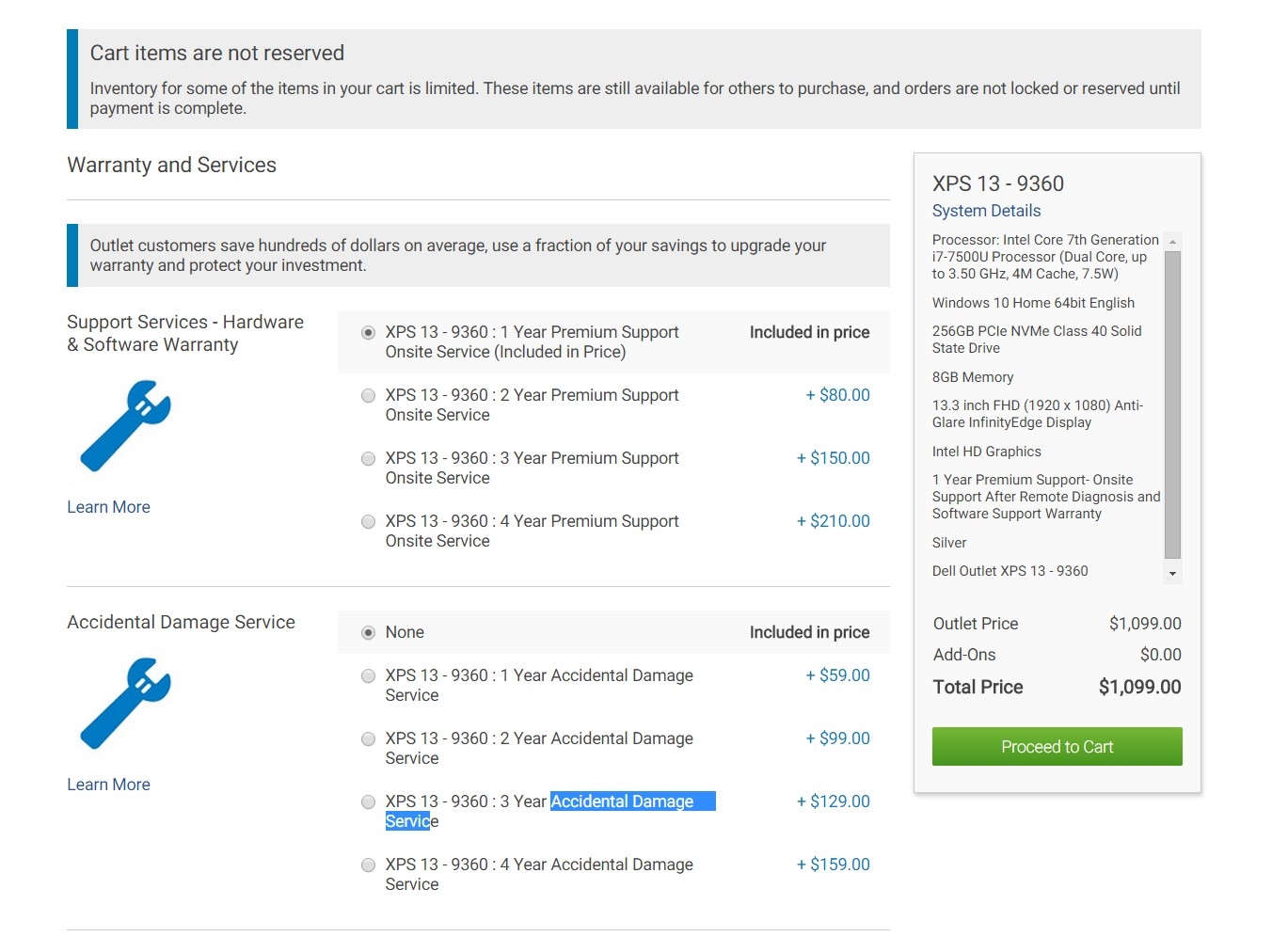The height and width of the screenshot is (952, 1288).
Task: Click the + $159.00 price text
Action: [x=834, y=865]
